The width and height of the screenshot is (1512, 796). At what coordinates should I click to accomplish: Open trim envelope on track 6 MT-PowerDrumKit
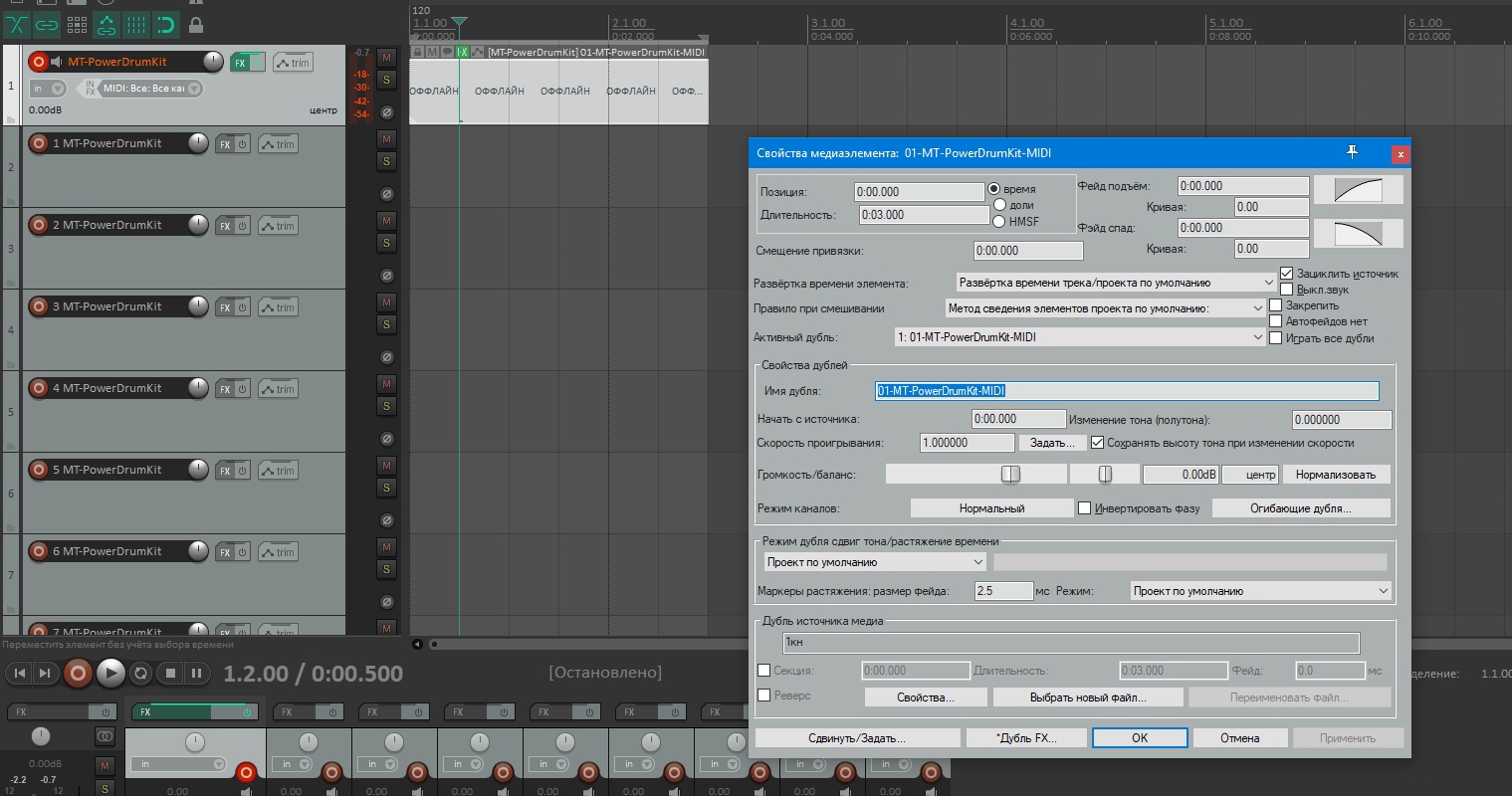(x=278, y=552)
